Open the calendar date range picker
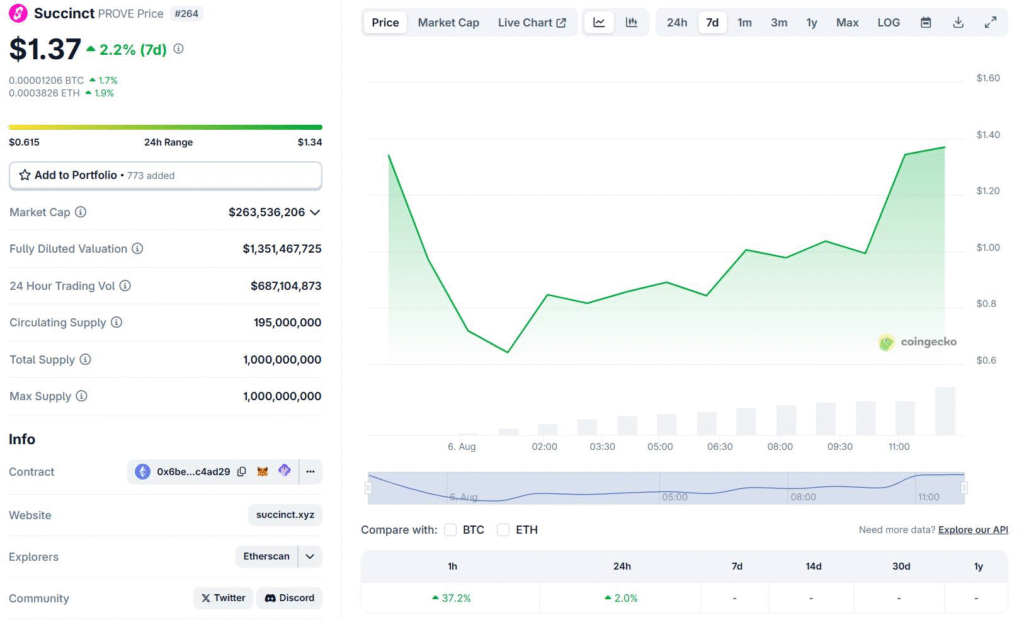1024x620 pixels. (x=925, y=23)
